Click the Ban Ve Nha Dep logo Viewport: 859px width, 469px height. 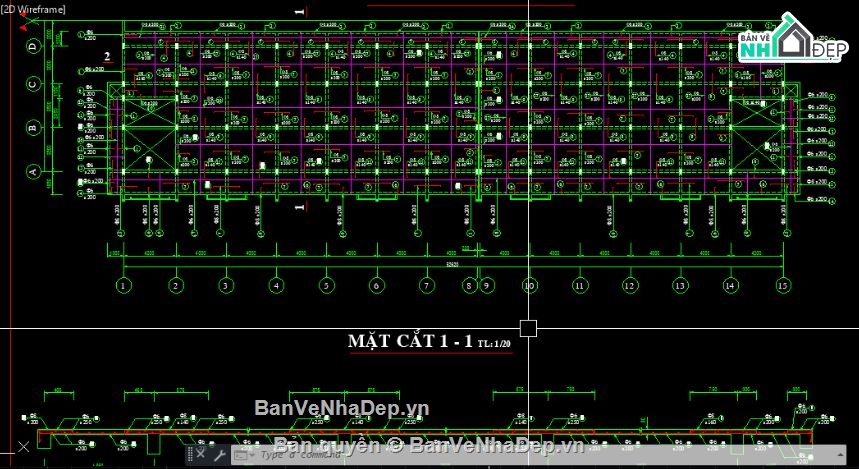pyautogui.click(x=785, y=42)
